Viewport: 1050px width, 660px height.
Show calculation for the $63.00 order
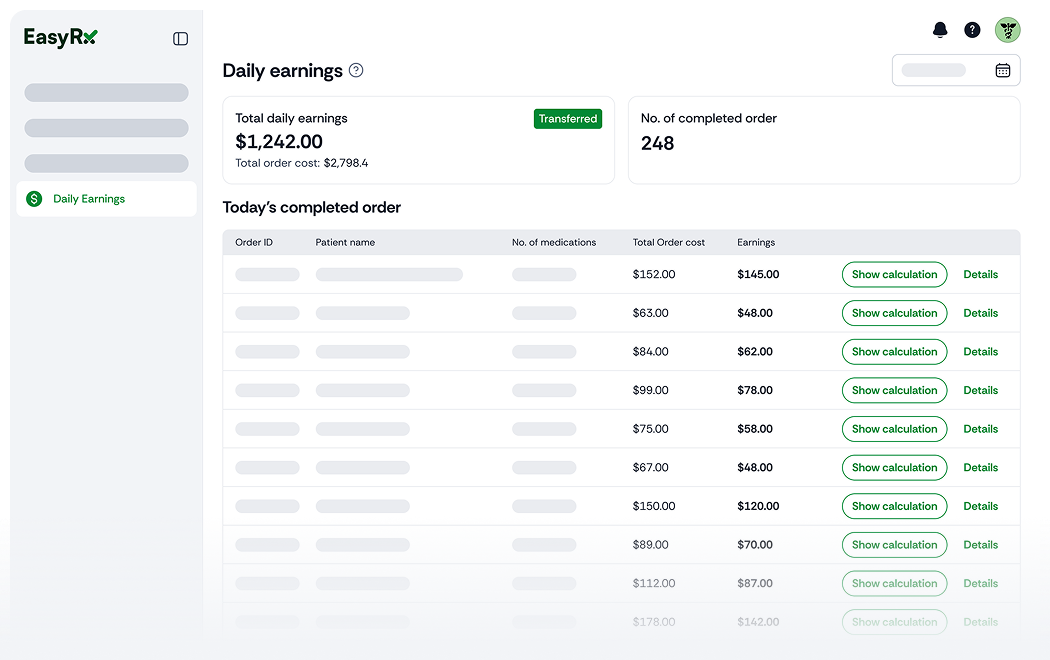pos(894,313)
